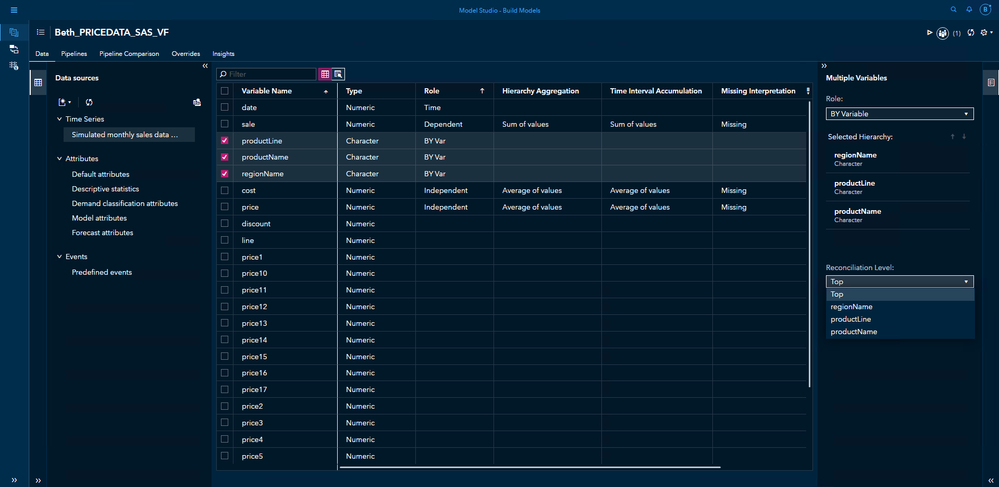Select Data sources table icon in side strip

coord(38,82)
